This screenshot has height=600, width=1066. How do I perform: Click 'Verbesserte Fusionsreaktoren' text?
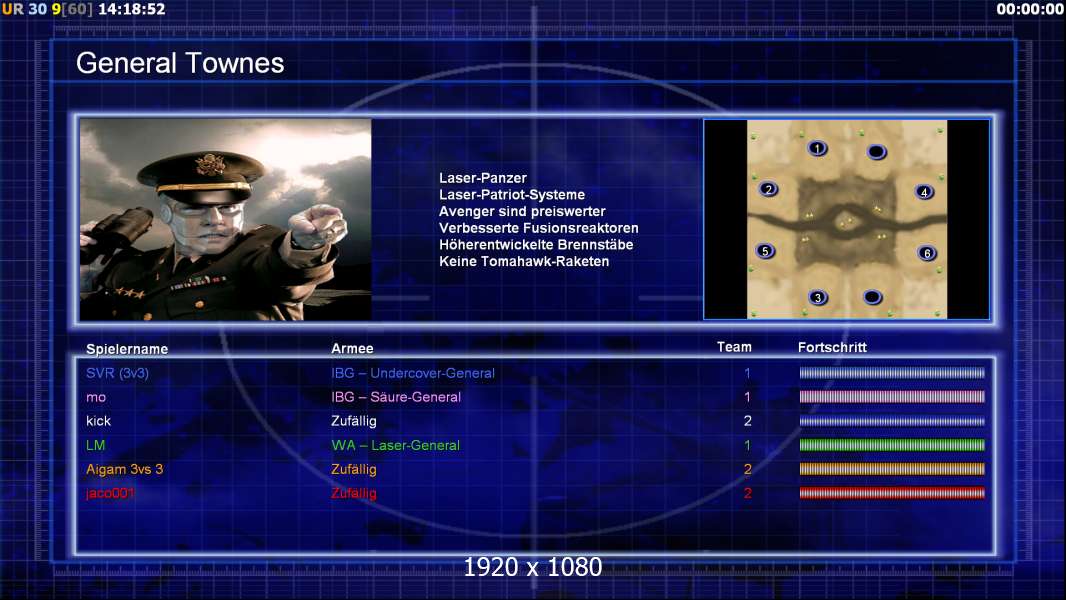pyautogui.click(x=538, y=228)
